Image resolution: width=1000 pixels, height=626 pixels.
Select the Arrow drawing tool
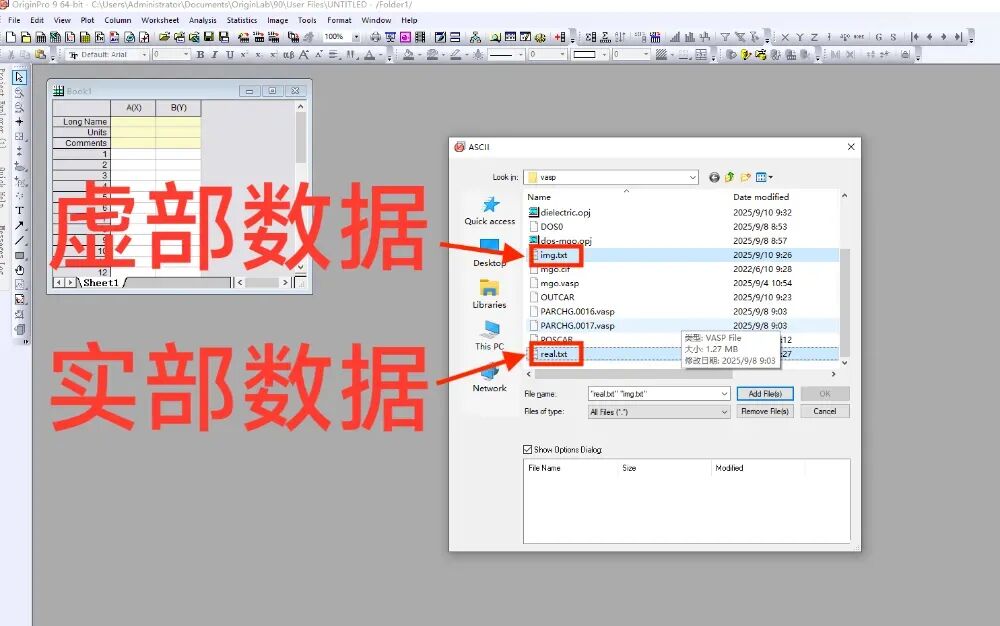19,226
